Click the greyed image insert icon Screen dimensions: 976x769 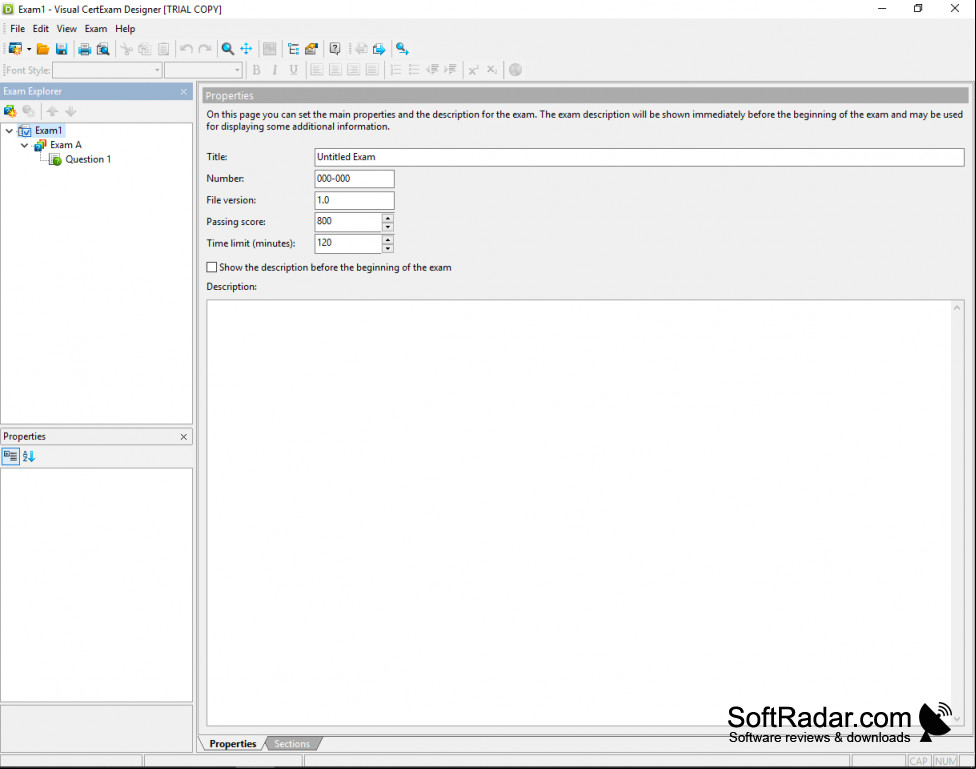[x=270, y=49]
